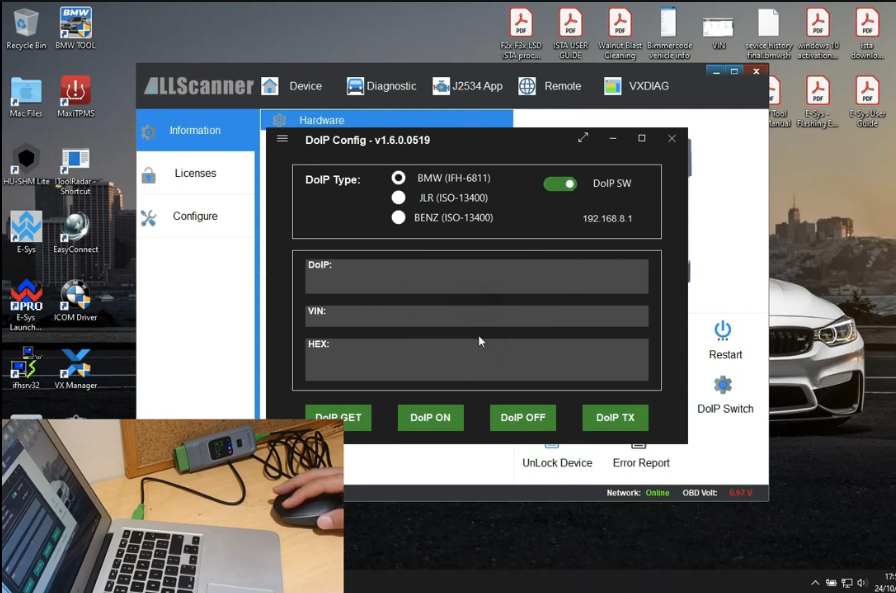Switch to the Information sidebar tab

click(195, 130)
